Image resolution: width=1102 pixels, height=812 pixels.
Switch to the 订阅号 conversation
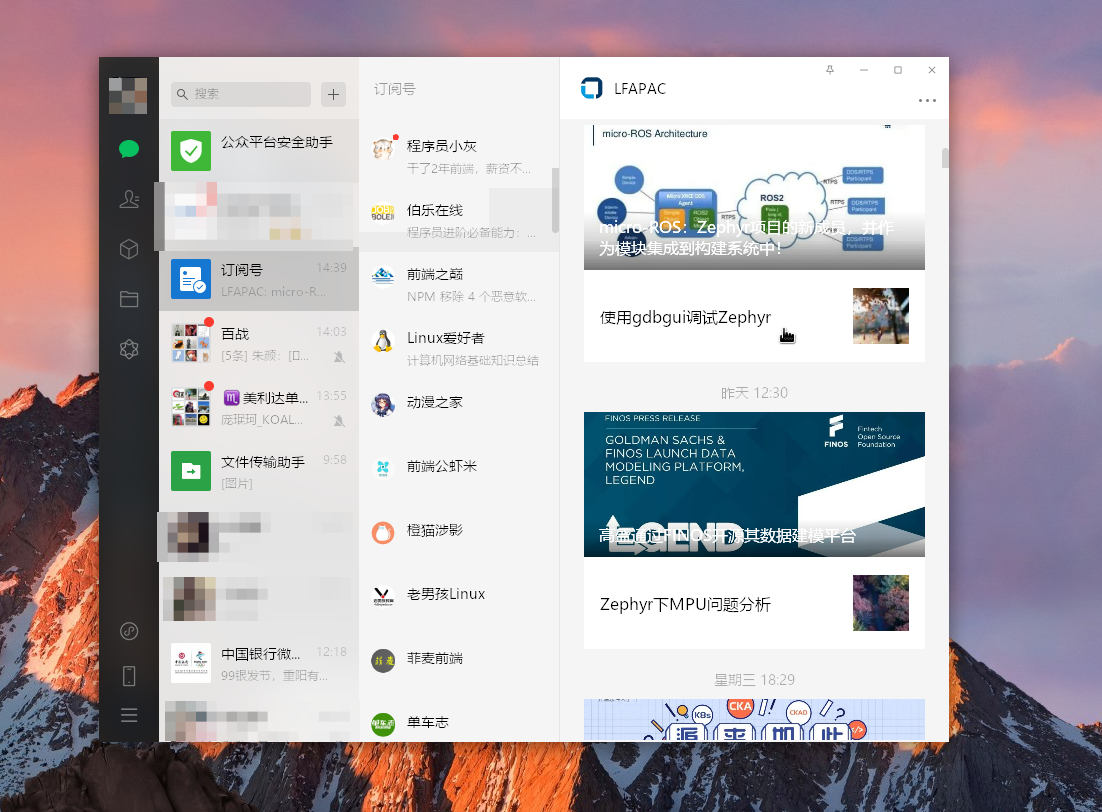point(258,280)
